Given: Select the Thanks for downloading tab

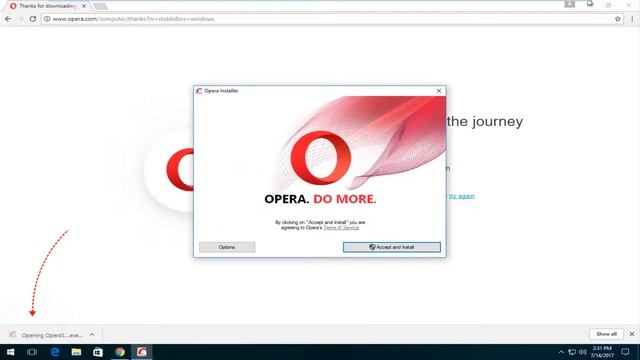Looking at the screenshot, I should (47, 6).
